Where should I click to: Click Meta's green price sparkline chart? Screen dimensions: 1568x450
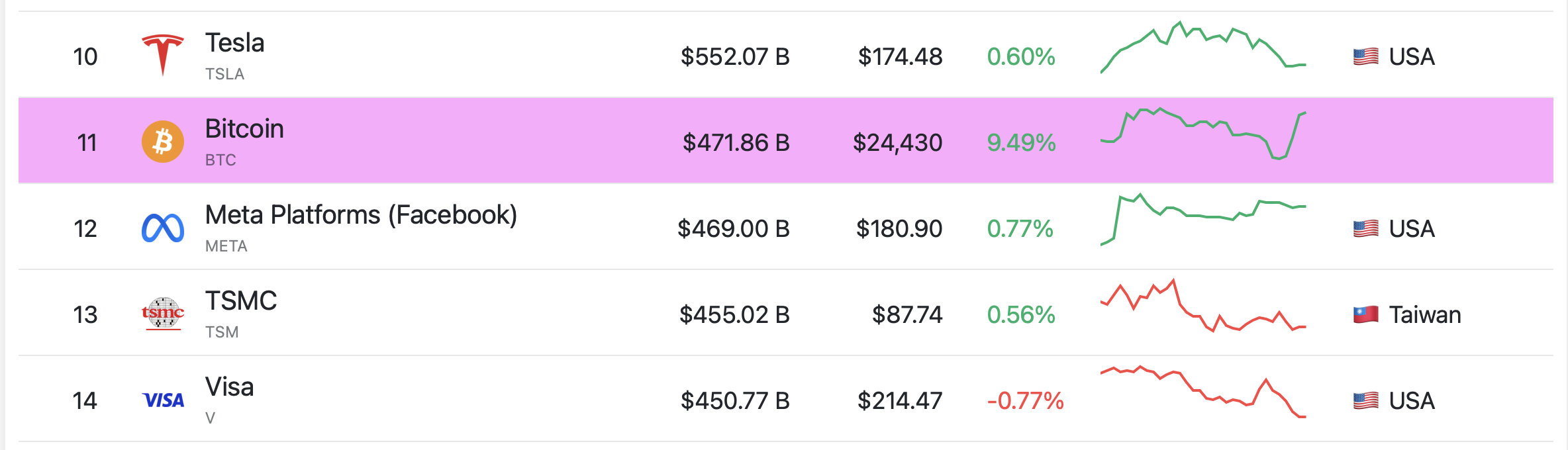pos(1202,218)
